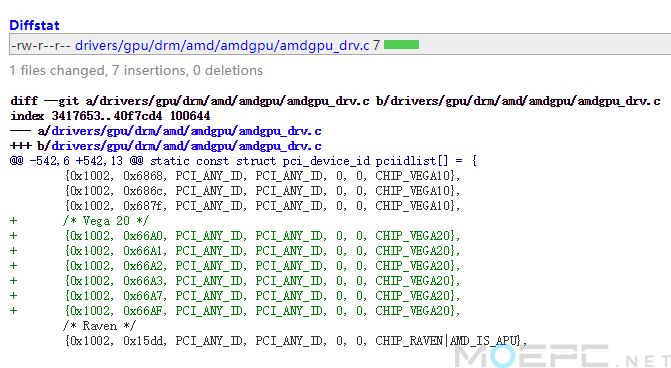Open amdgpu_drv.c link in the diffstat row
The image size is (671, 368).
coord(222,45)
